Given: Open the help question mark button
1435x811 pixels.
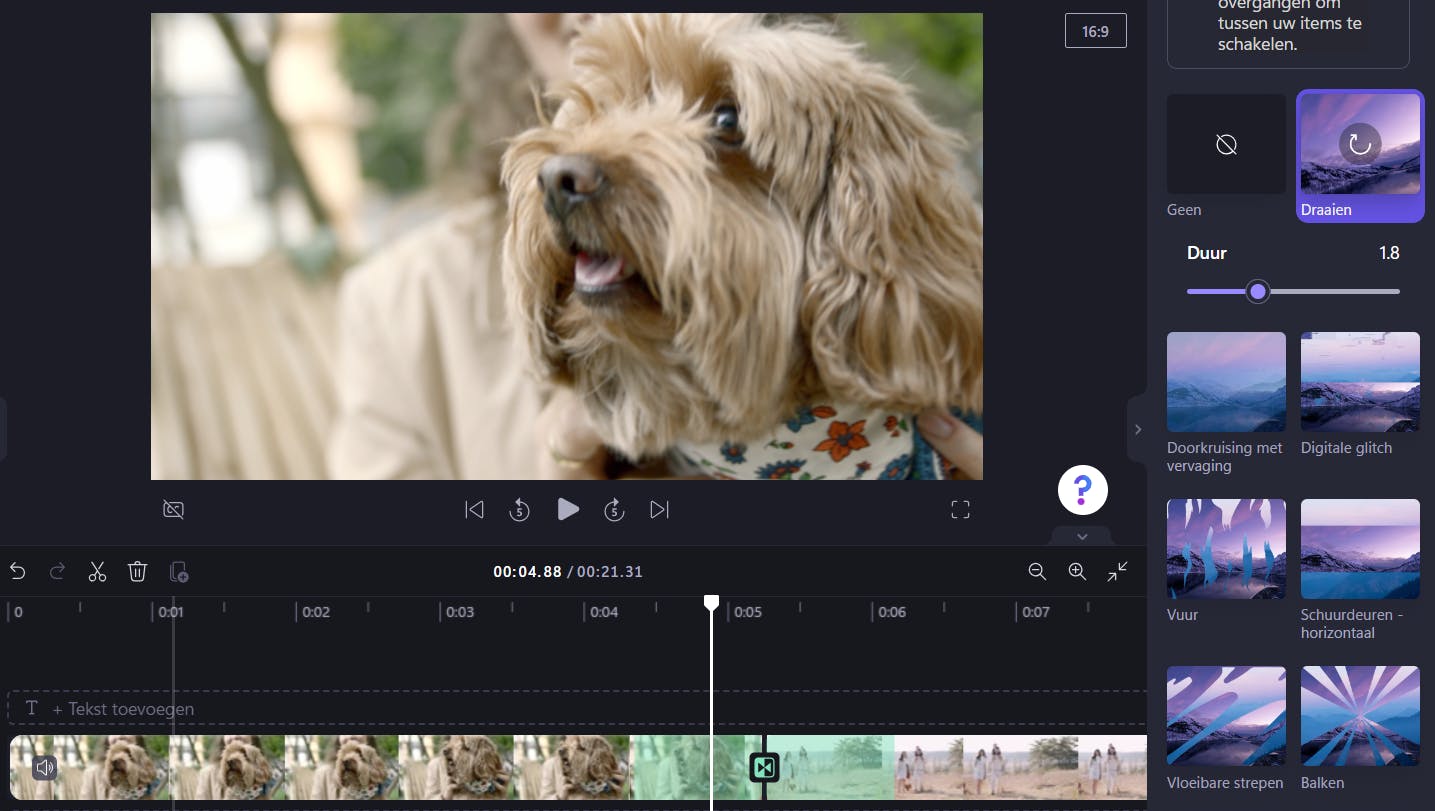Looking at the screenshot, I should pos(1082,490).
